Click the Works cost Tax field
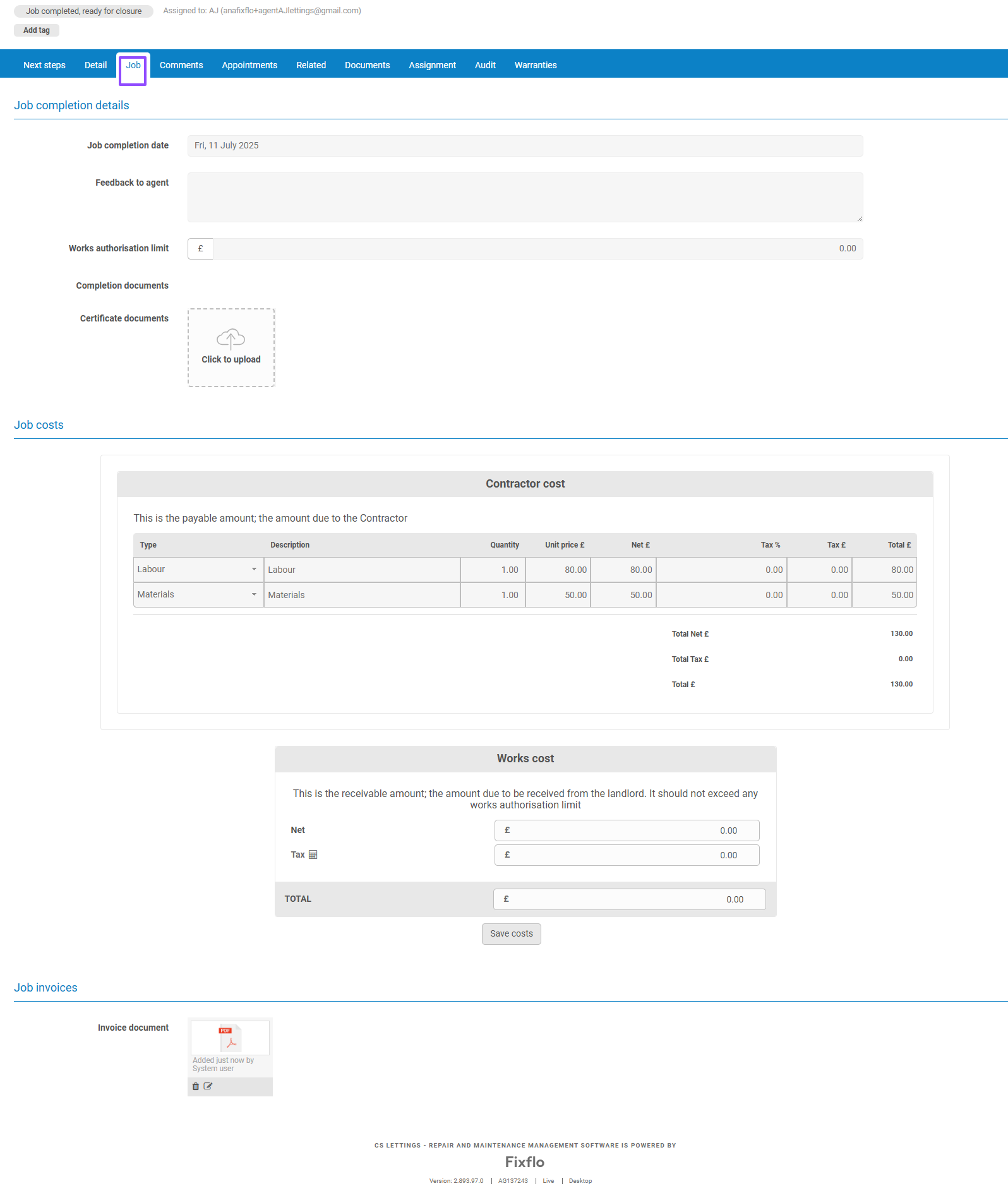 627,855
